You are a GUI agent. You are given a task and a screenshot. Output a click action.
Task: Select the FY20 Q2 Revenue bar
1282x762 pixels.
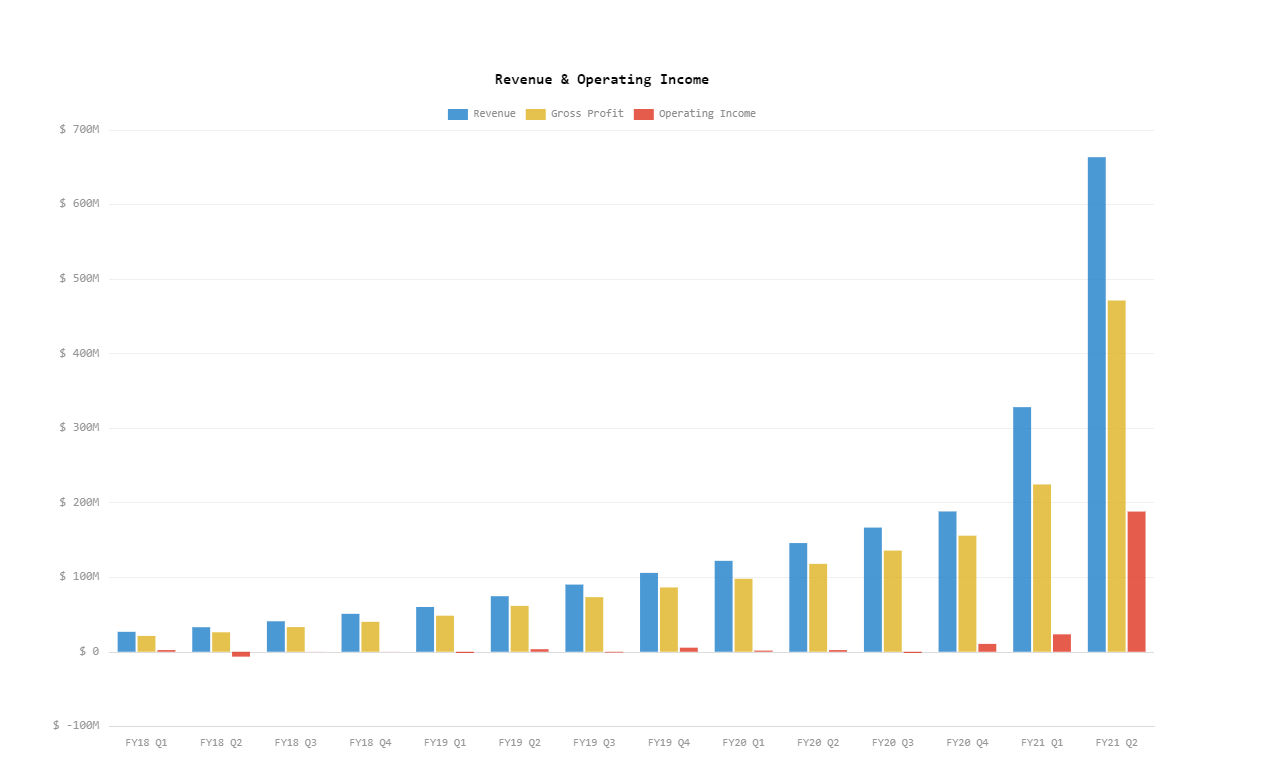point(798,597)
